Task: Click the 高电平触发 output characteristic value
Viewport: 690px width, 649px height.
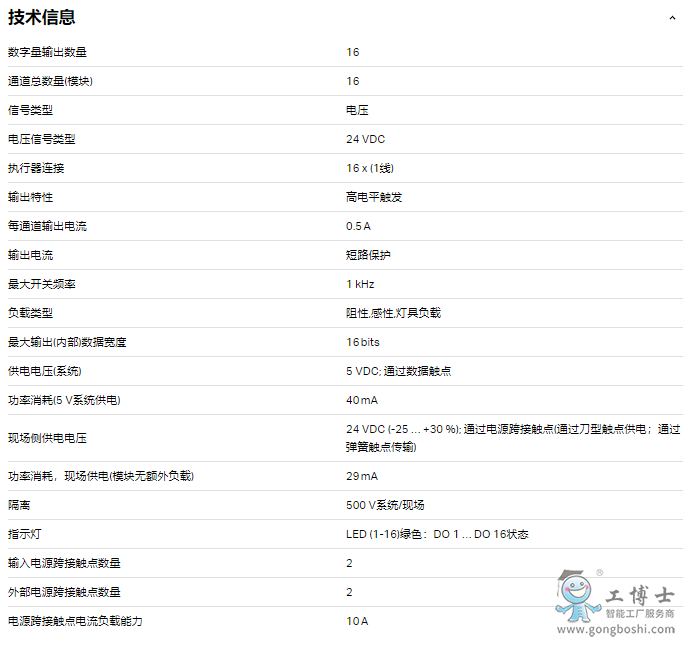Action: pyautogui.click(x=374, y=197)
